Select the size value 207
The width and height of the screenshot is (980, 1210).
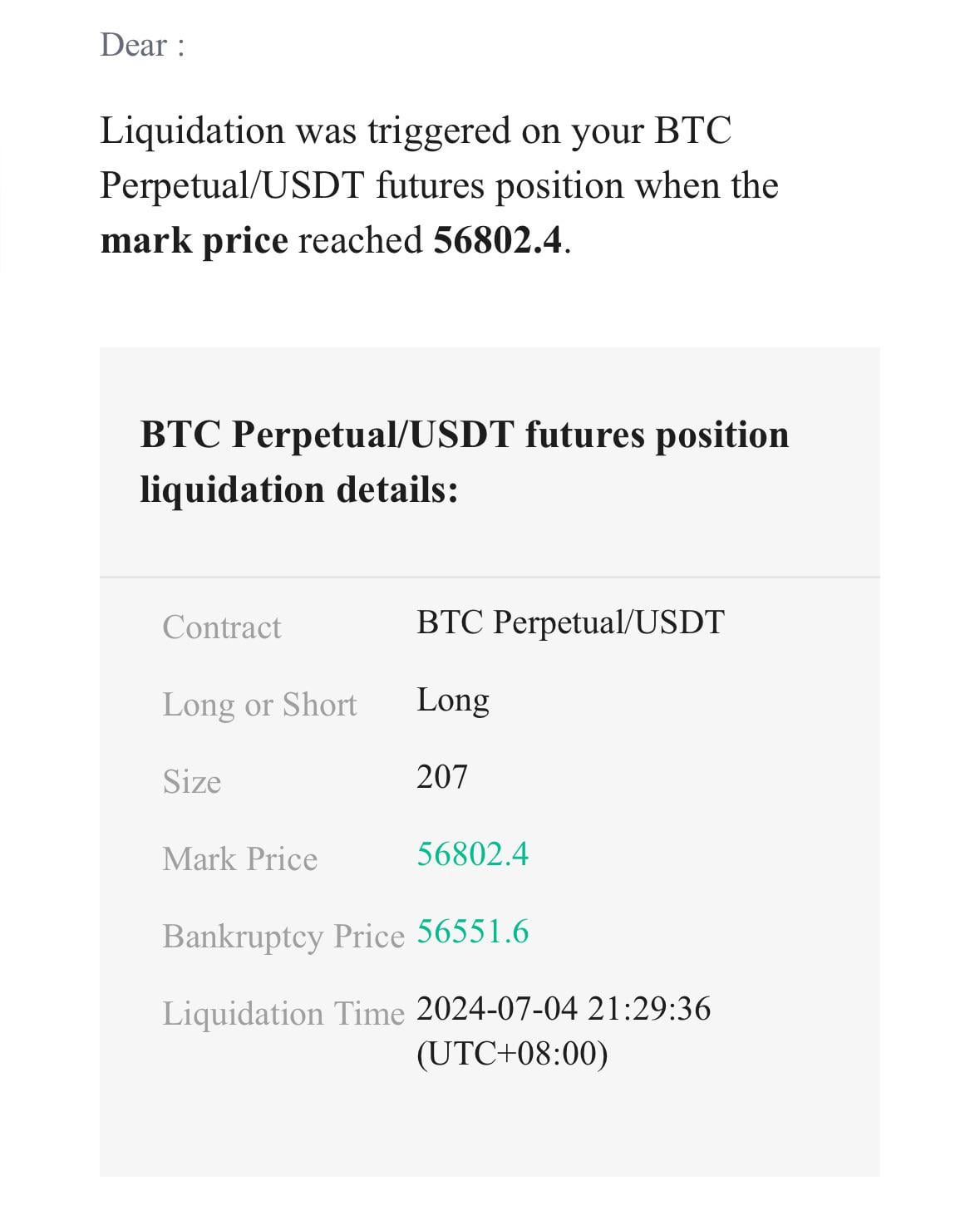click(442, 777)
